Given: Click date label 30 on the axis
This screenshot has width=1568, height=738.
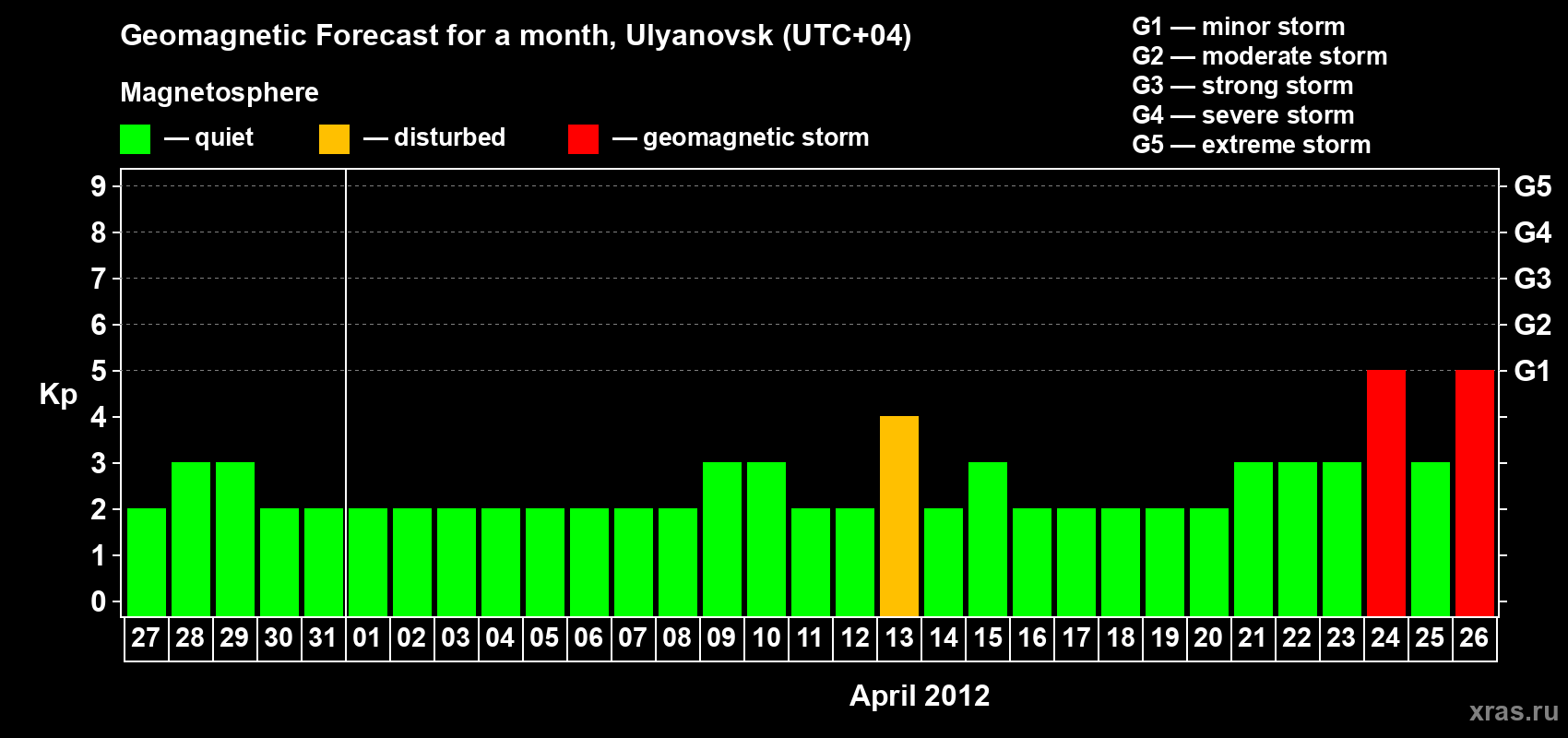Looking at the screenshot, I should [x=279, y=638].
